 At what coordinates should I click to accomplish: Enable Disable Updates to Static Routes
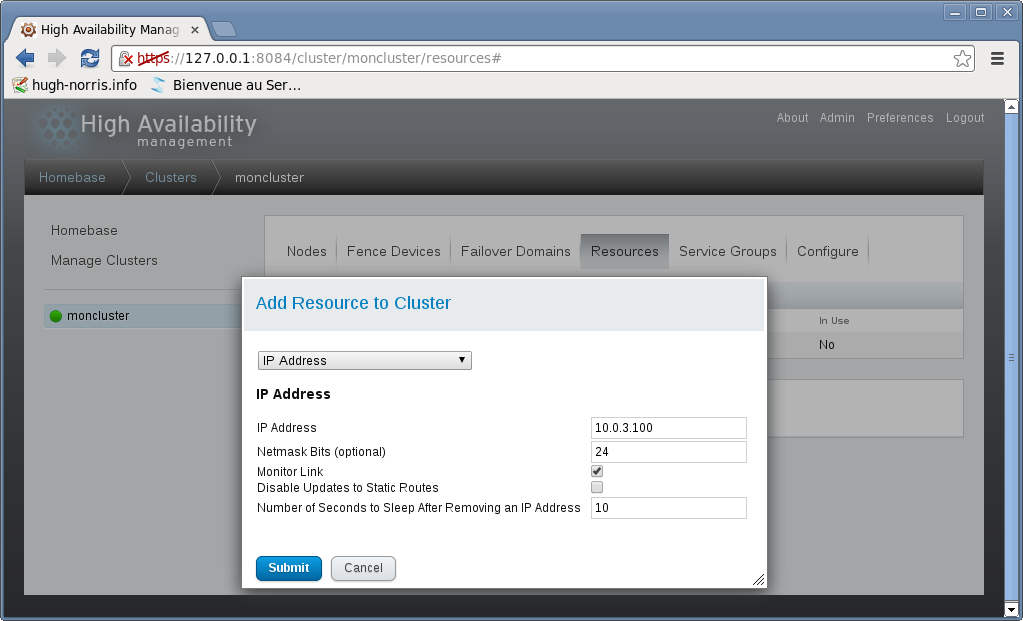point(597,487)
